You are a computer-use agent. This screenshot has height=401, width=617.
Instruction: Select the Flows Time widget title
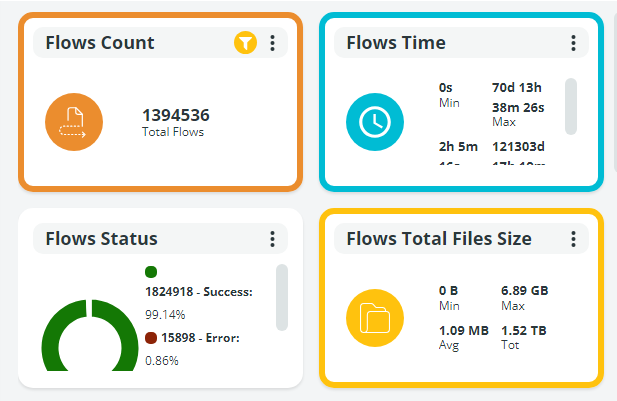point(396,43)
